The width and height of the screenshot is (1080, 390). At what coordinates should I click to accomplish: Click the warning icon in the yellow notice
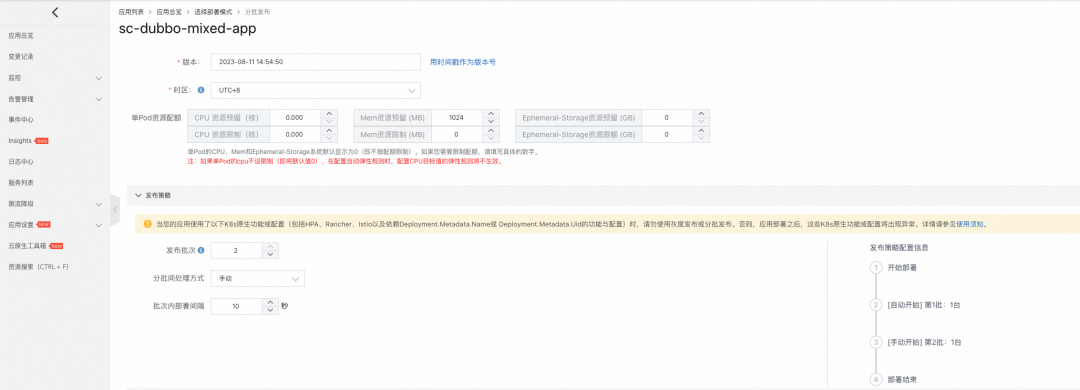147,224
